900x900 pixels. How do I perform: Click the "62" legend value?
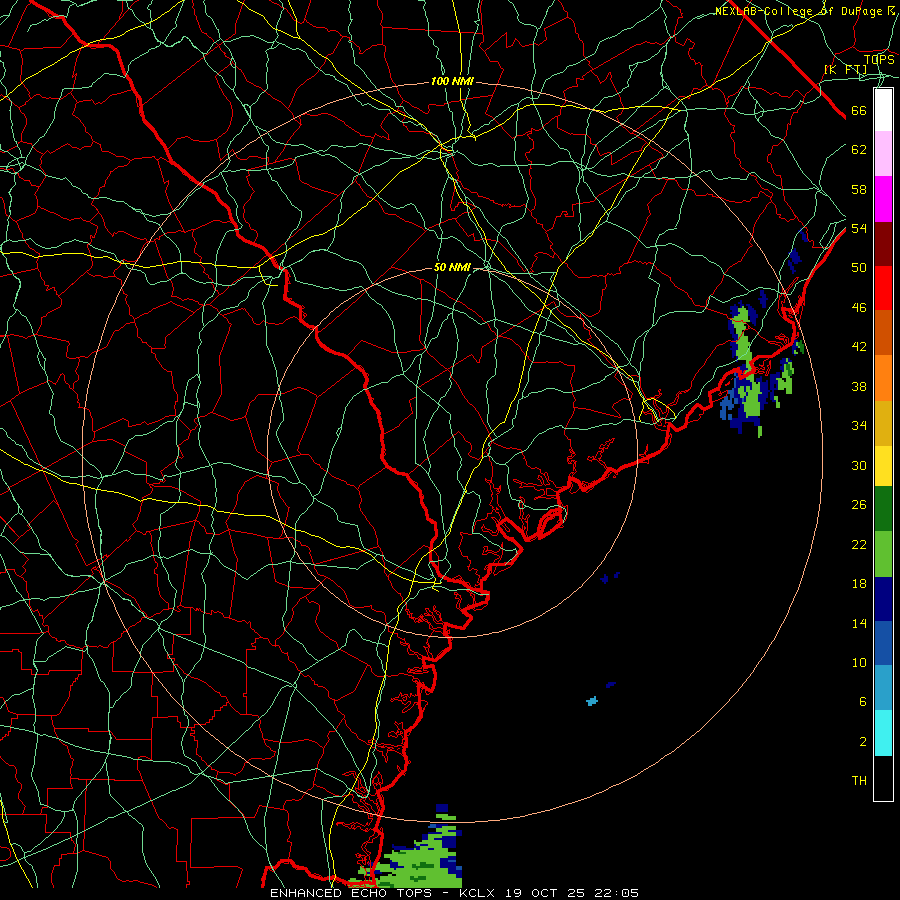[859, 150]
